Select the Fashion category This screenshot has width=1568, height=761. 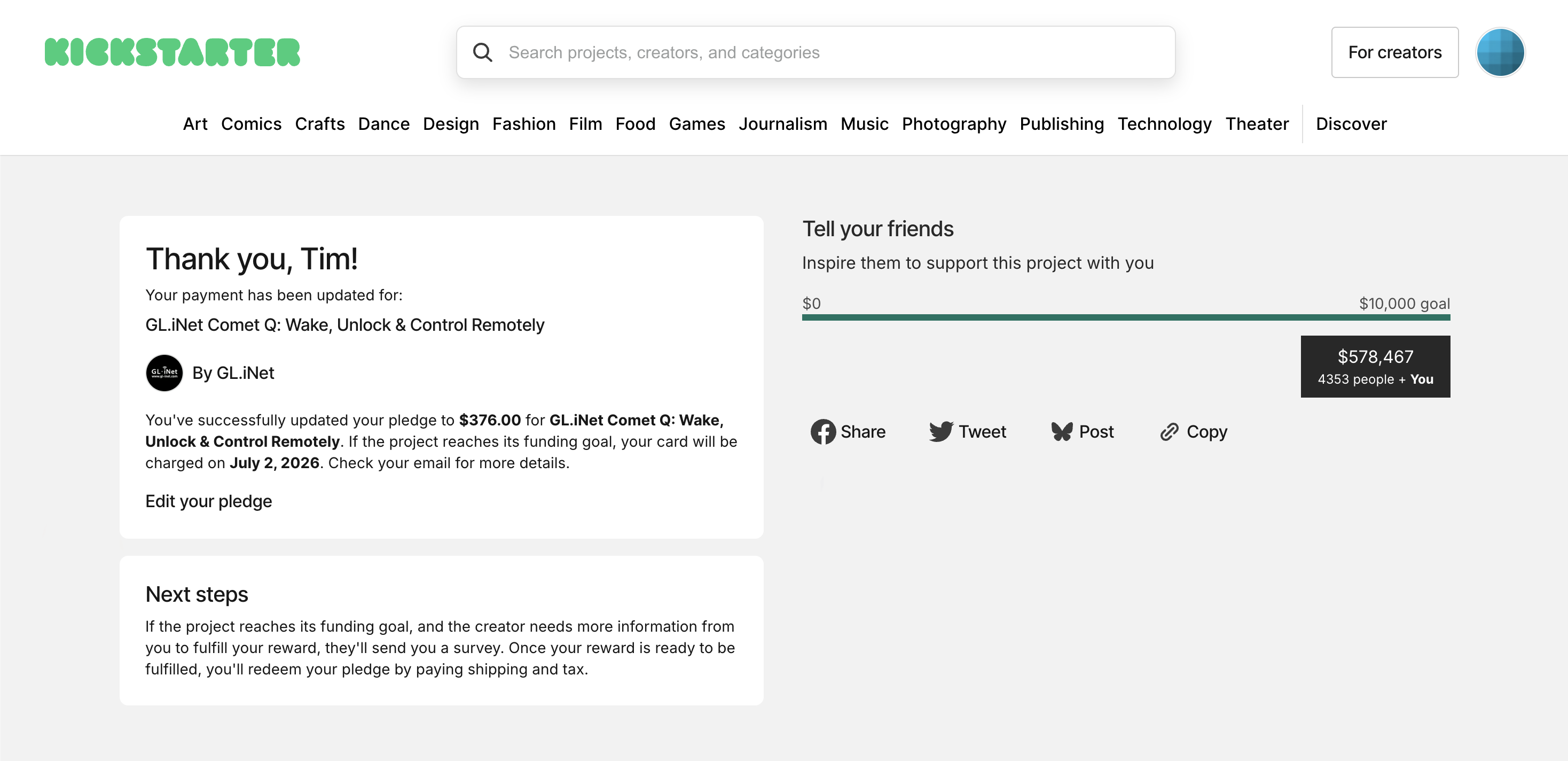point(524,125)
